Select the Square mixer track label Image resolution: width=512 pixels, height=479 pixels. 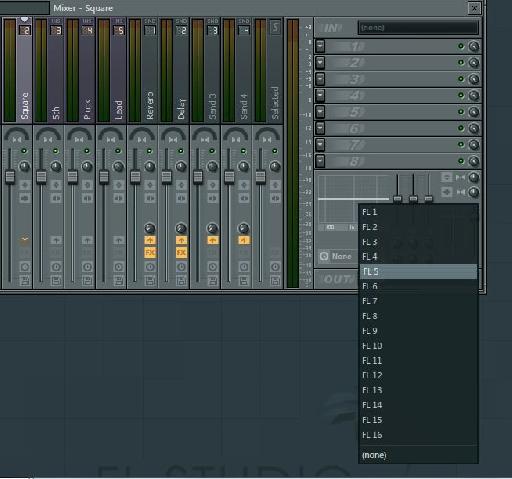(x=25, y=106)
